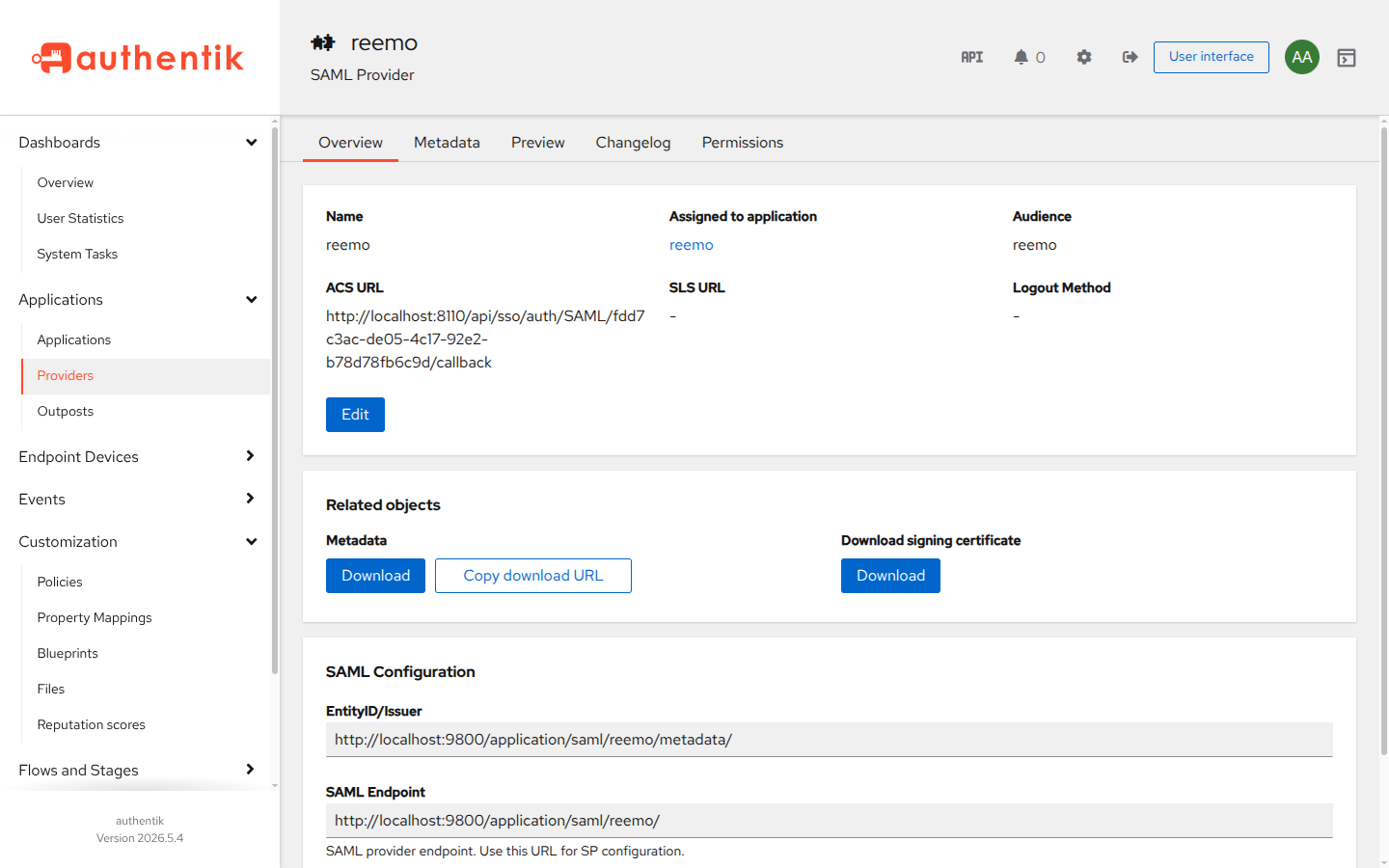Open the assigned application reemo link
This screenshot has height=868, width=1389.
692,245
